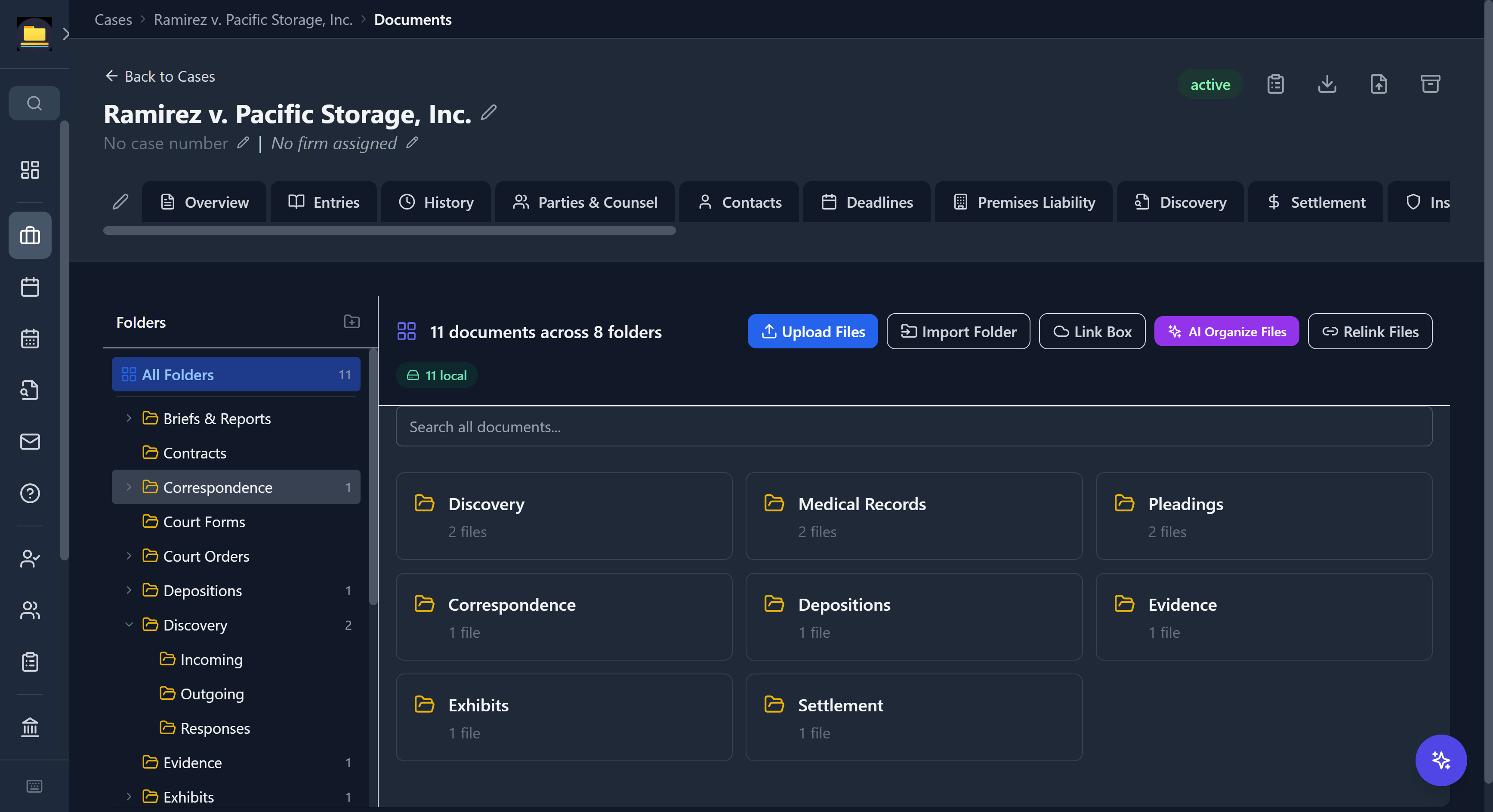Open the Settlement tab
The height and width of the screenshot is (812, 1493).
click(1316, 202)
